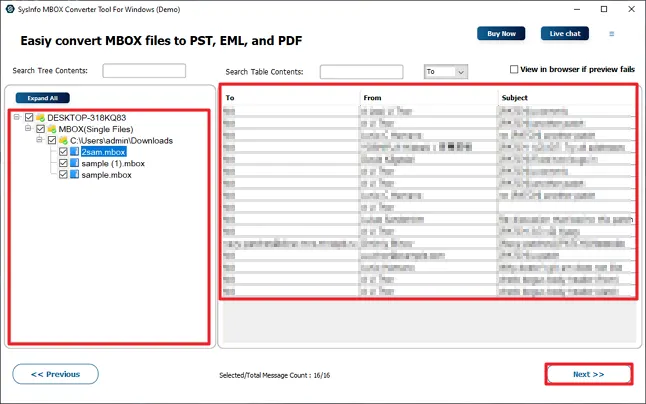This screenshot has height=404, width=646.
Task: Click the Downloads path folder icon
Action: (63, 141)
